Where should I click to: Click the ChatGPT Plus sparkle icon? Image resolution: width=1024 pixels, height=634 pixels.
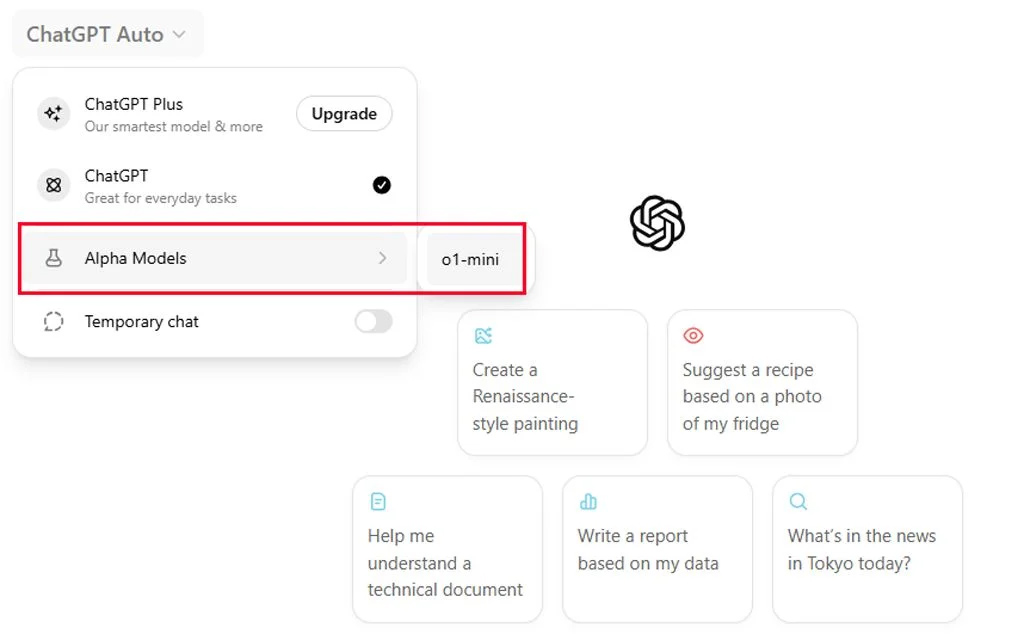pos(53,114)
